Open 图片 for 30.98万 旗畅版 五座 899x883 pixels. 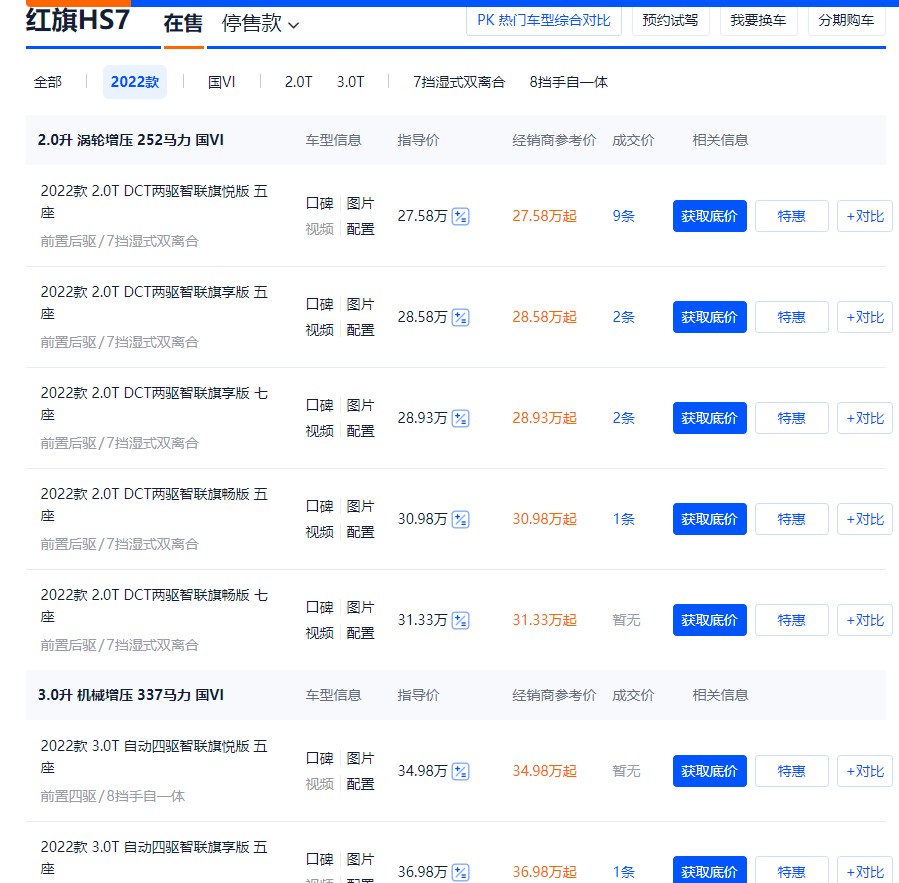(360, 506)
